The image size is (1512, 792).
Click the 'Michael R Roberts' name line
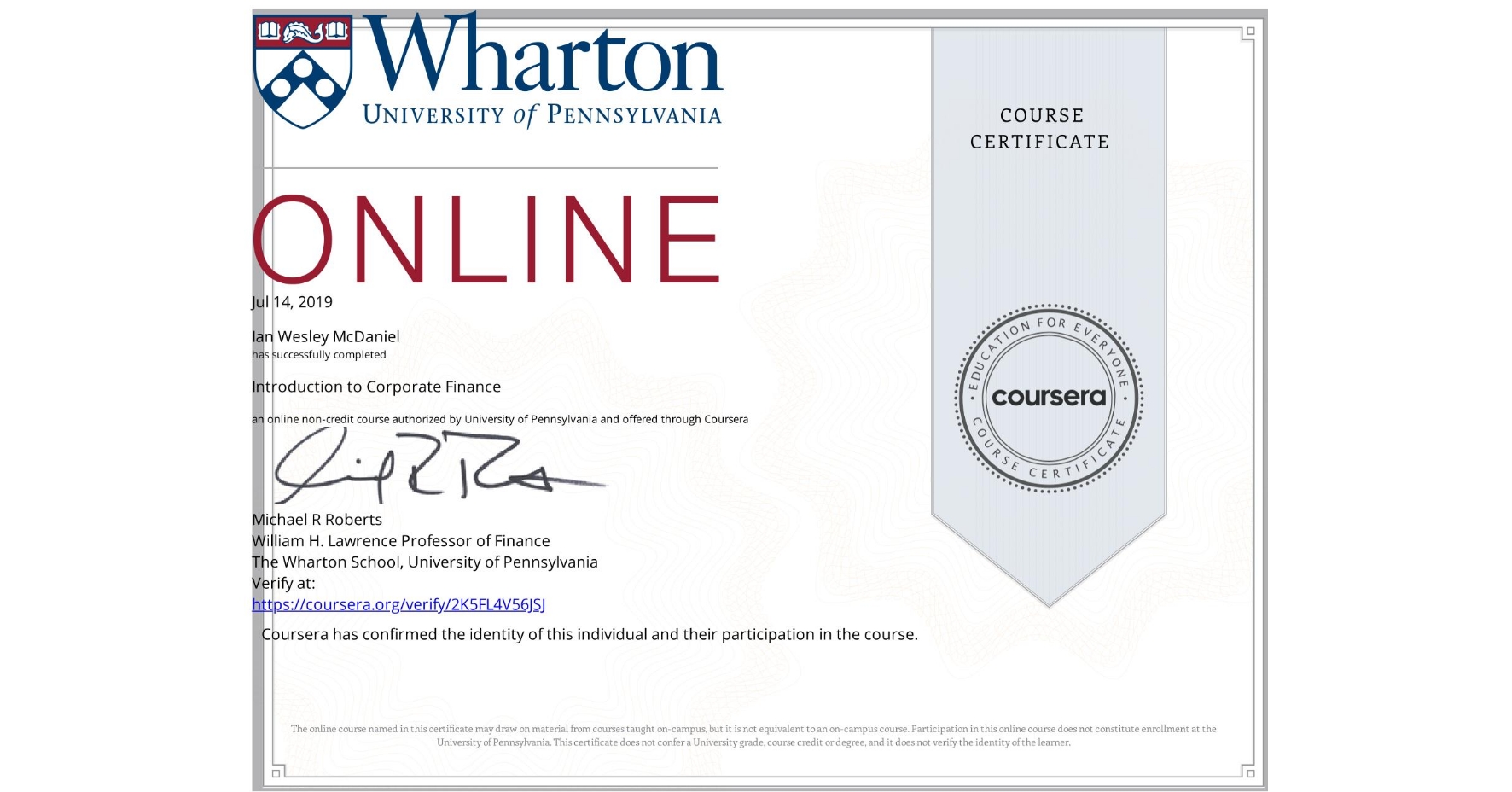pos(317,520)
